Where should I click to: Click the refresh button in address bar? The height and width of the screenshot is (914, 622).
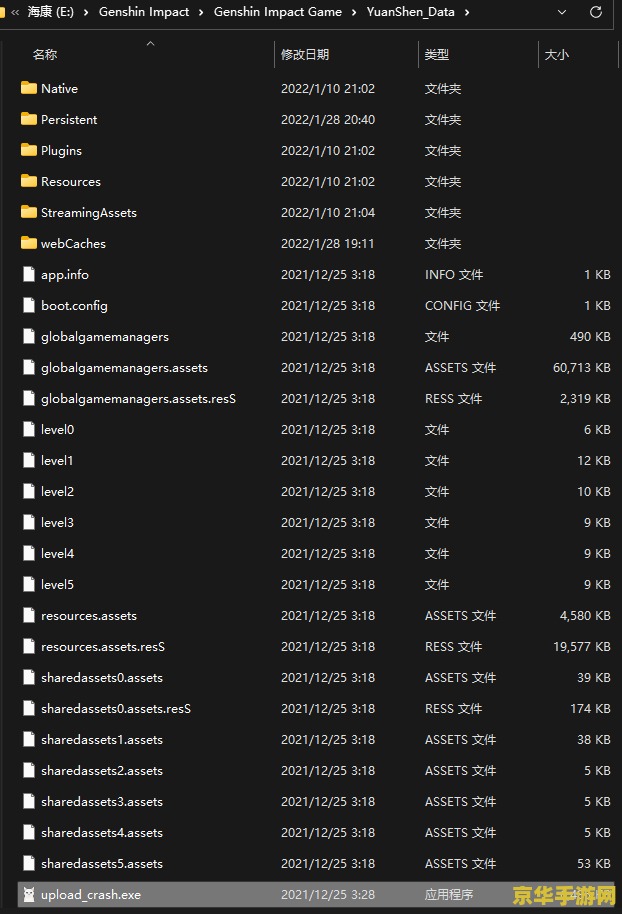[596, 12]
